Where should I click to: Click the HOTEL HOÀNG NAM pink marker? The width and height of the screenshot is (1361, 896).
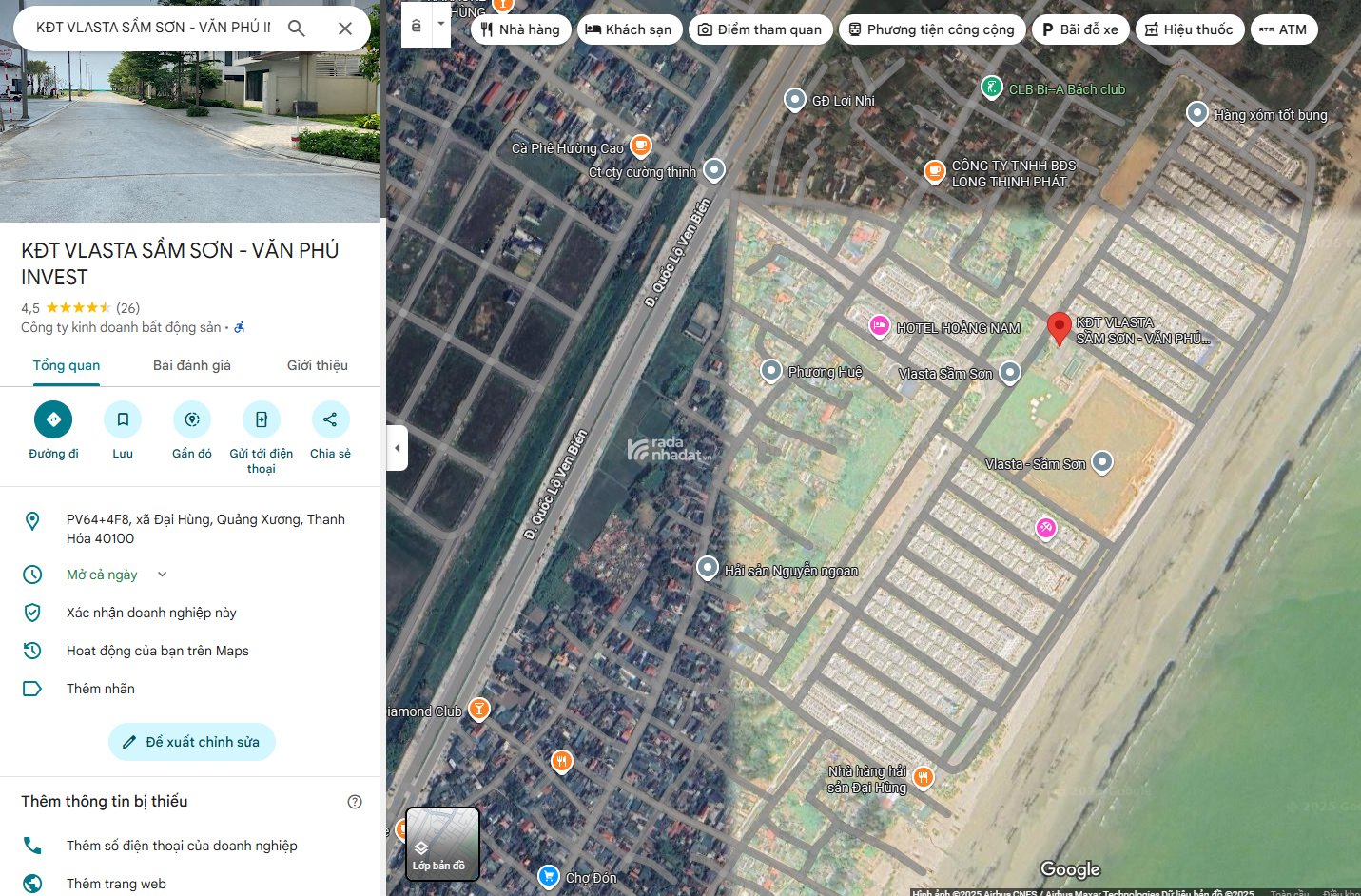[x=880, y=325]
